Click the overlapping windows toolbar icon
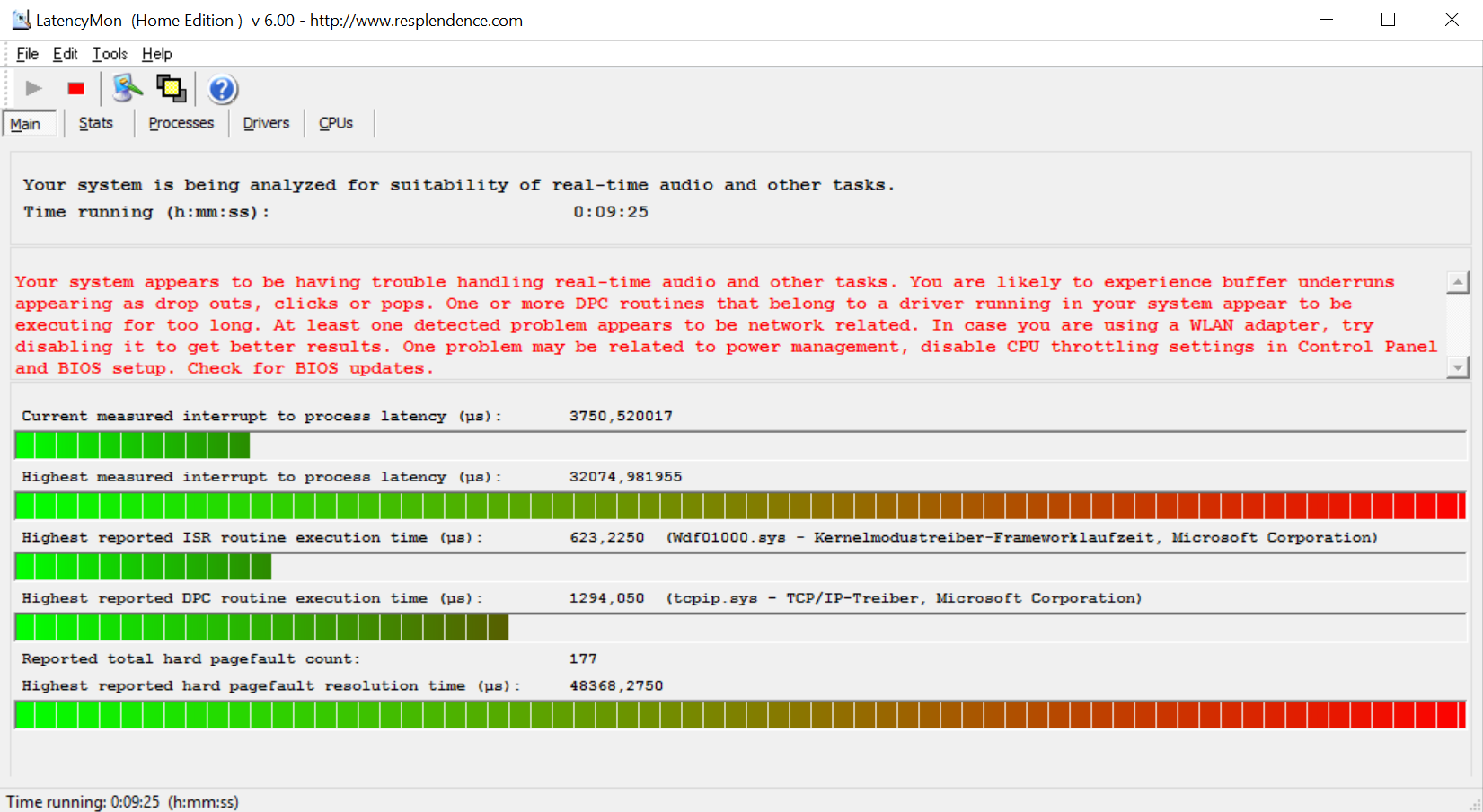This screenshot has width=1483, height=812. [171, 88]
